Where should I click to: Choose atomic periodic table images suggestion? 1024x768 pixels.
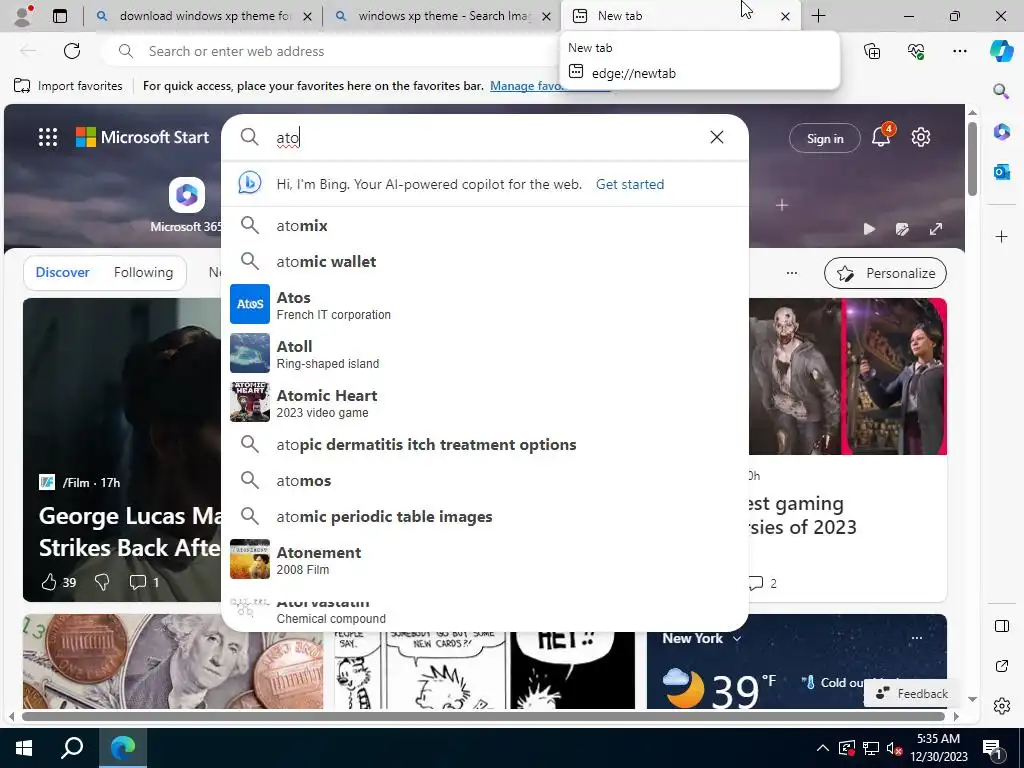pyautogui.click(x=485, y=517)
